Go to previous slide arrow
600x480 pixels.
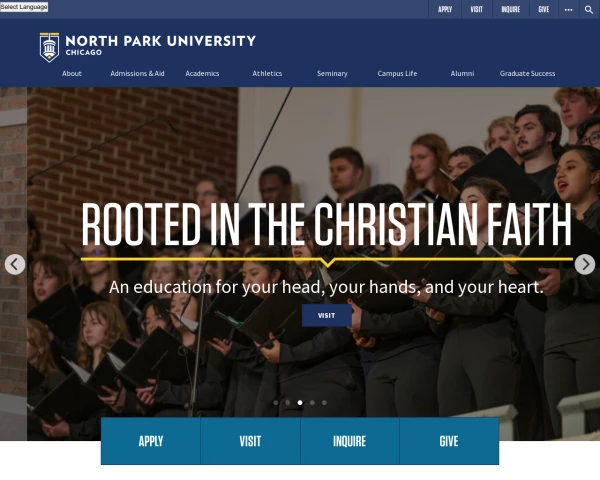(x=15, y=264)
